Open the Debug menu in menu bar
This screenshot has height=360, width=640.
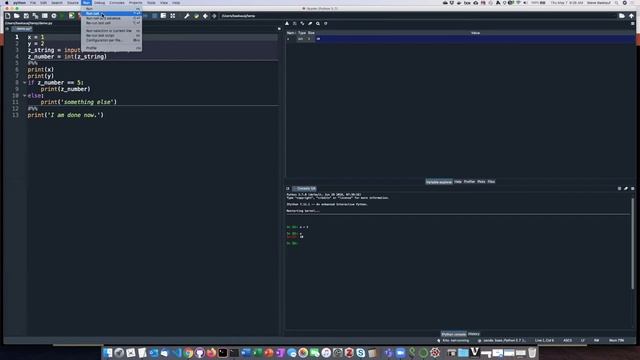coord(99,3)
